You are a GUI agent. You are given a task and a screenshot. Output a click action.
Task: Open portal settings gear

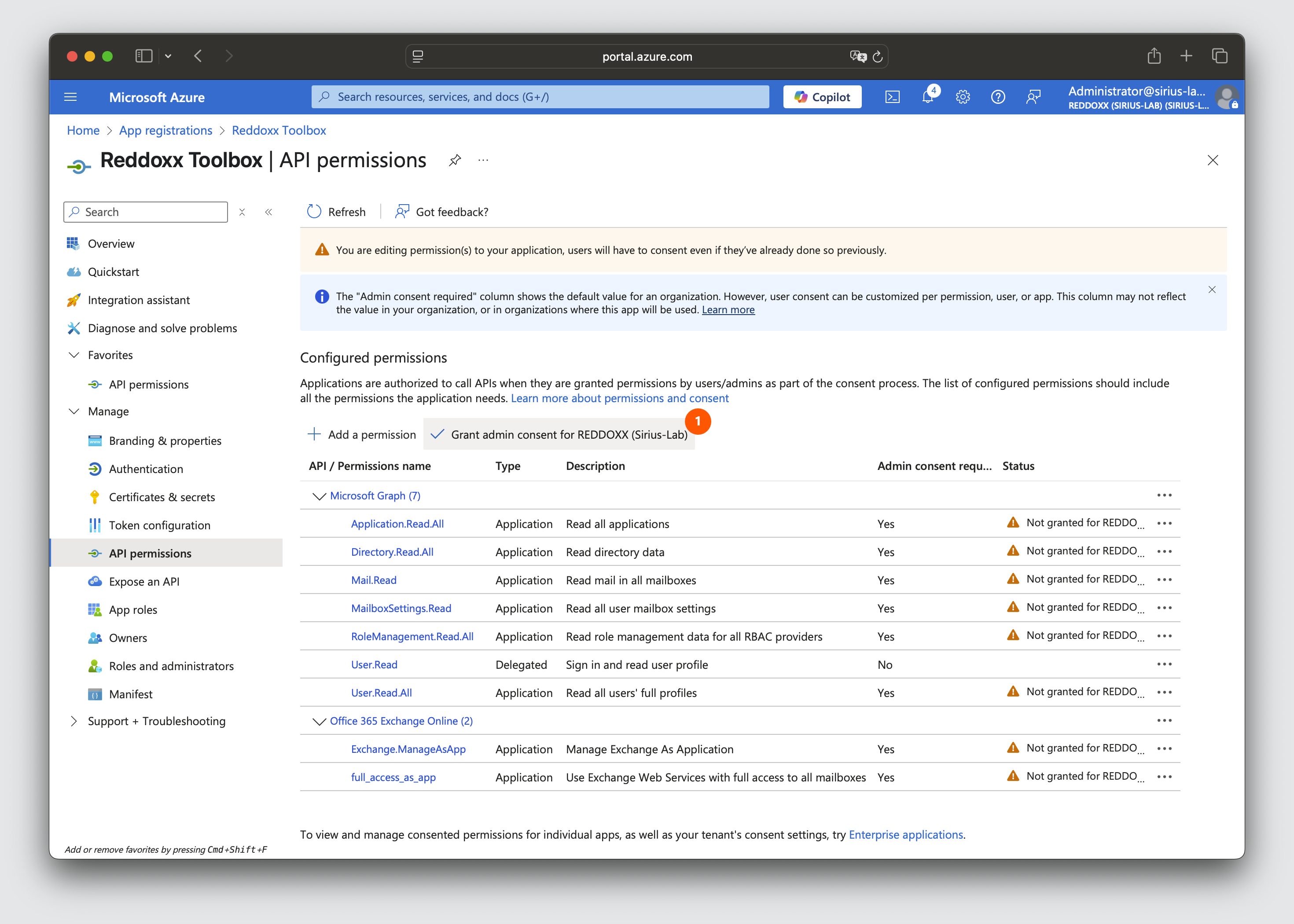click(963, 97)
